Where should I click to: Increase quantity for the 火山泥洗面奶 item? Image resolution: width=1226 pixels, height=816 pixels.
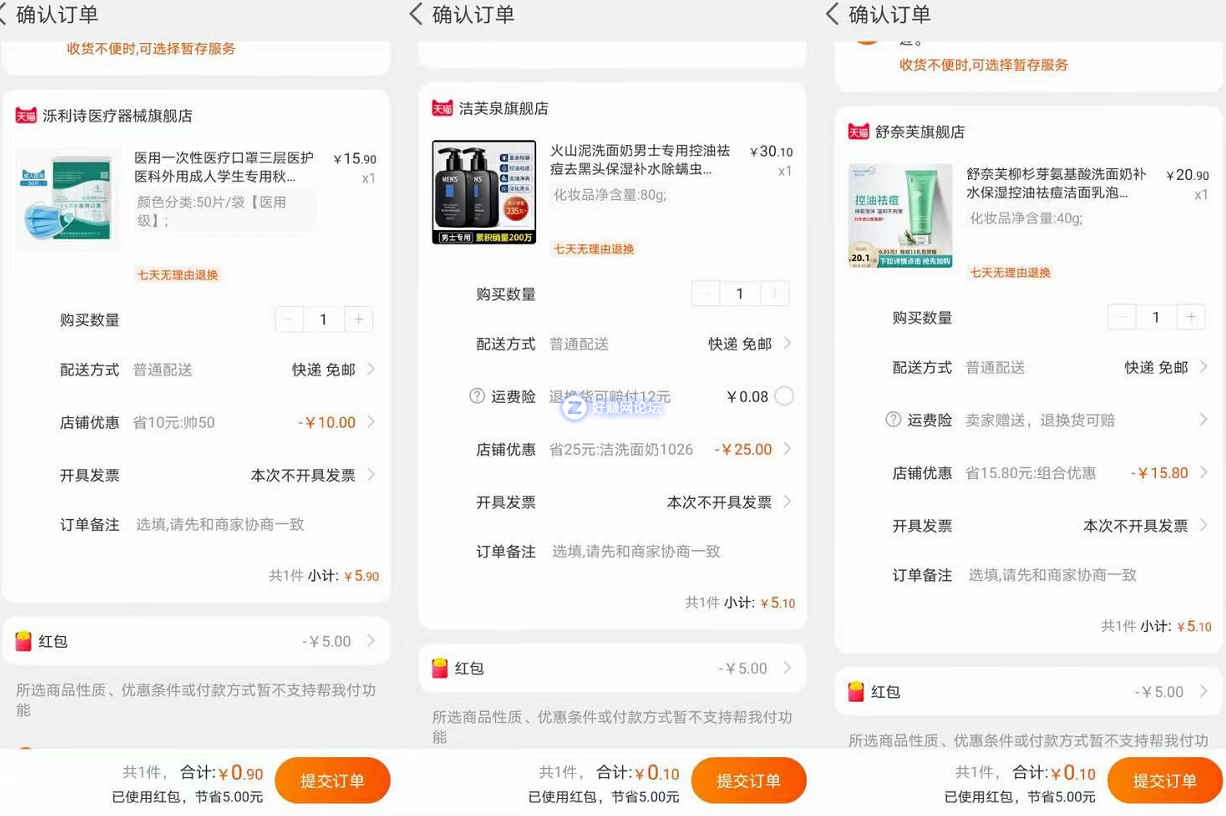click(774, 294)
